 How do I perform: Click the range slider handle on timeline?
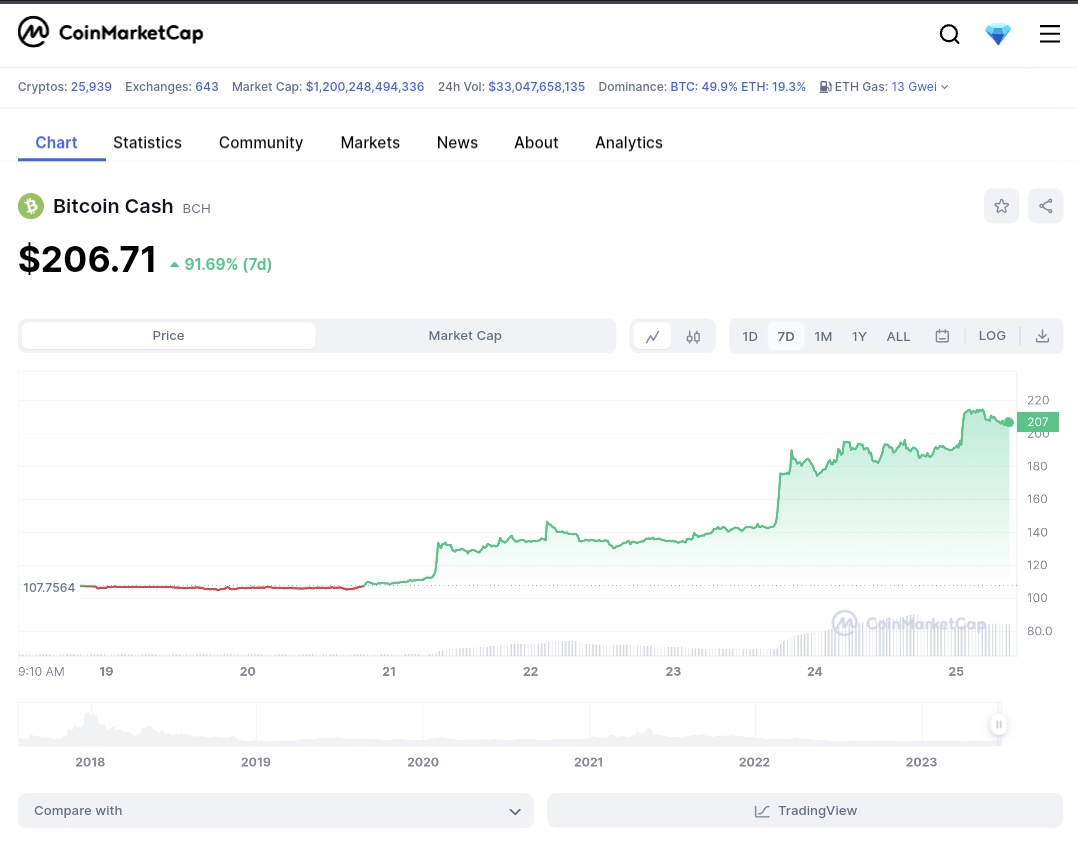[x=998, y=725]
